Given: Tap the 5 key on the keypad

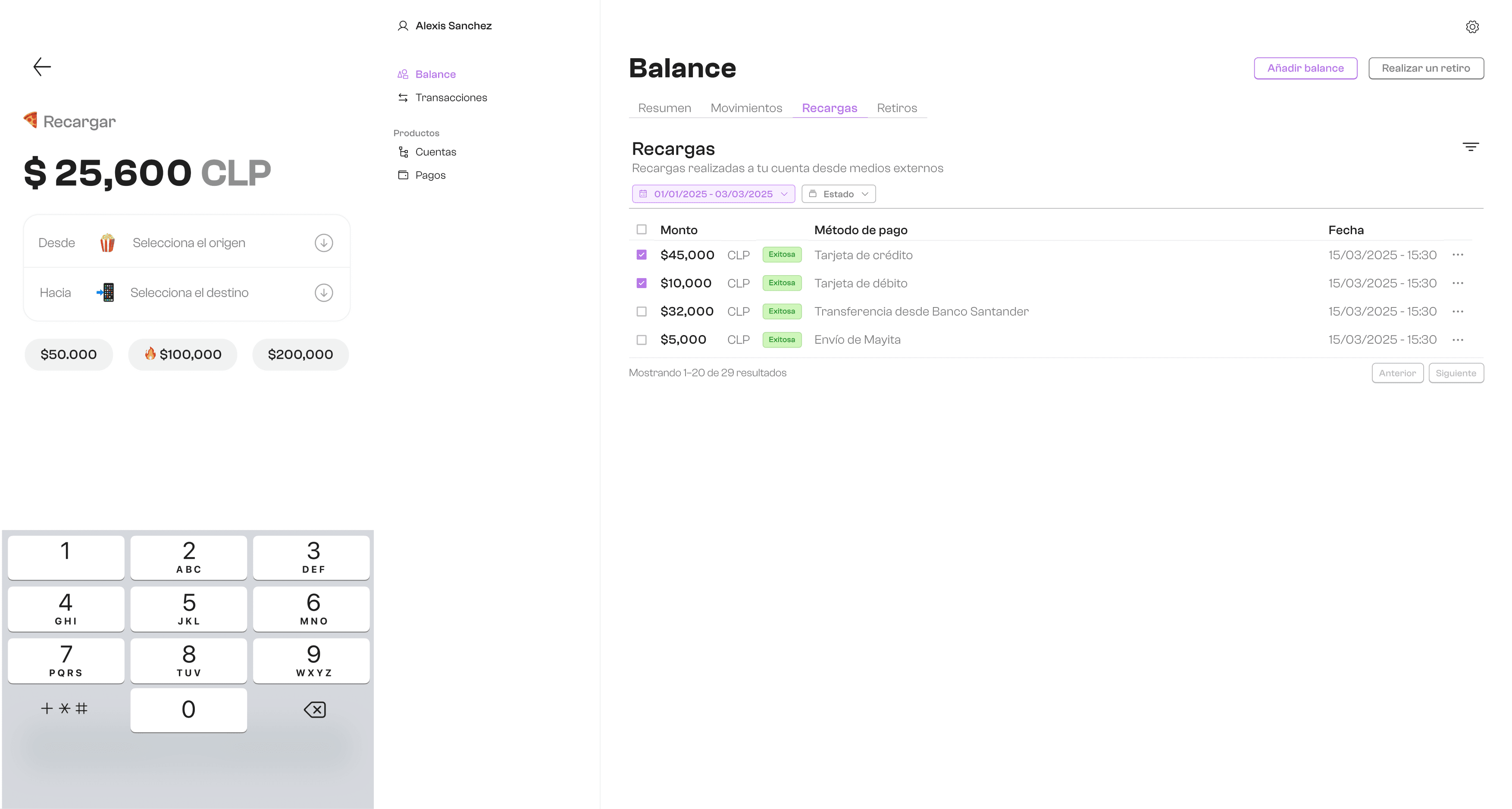Looking at the screenshot, I should coord(188,609).
